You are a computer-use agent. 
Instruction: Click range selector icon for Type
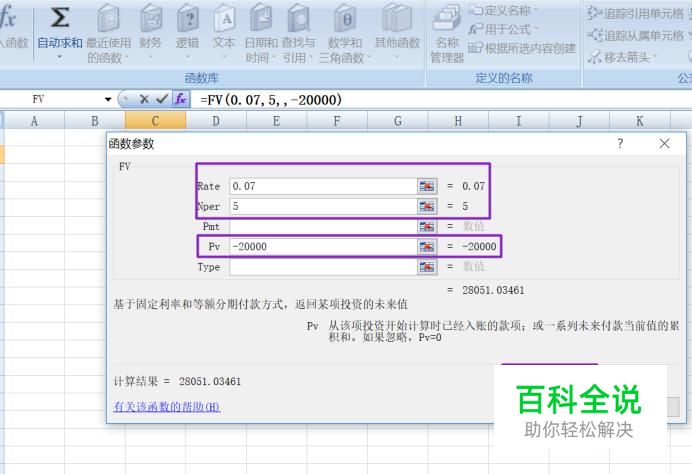(427, 267)
